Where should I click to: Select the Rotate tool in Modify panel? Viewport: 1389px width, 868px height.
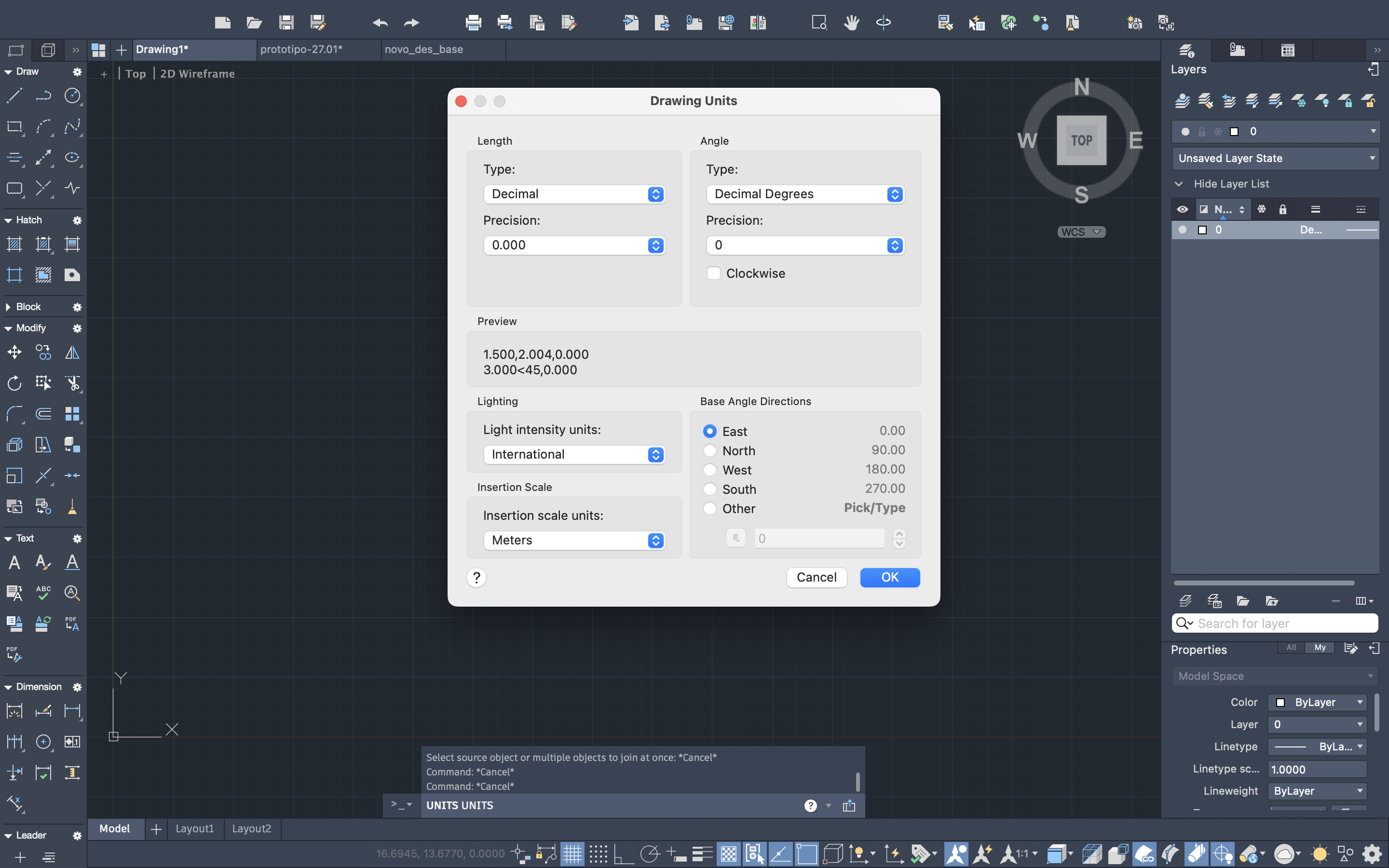(14, 383)
